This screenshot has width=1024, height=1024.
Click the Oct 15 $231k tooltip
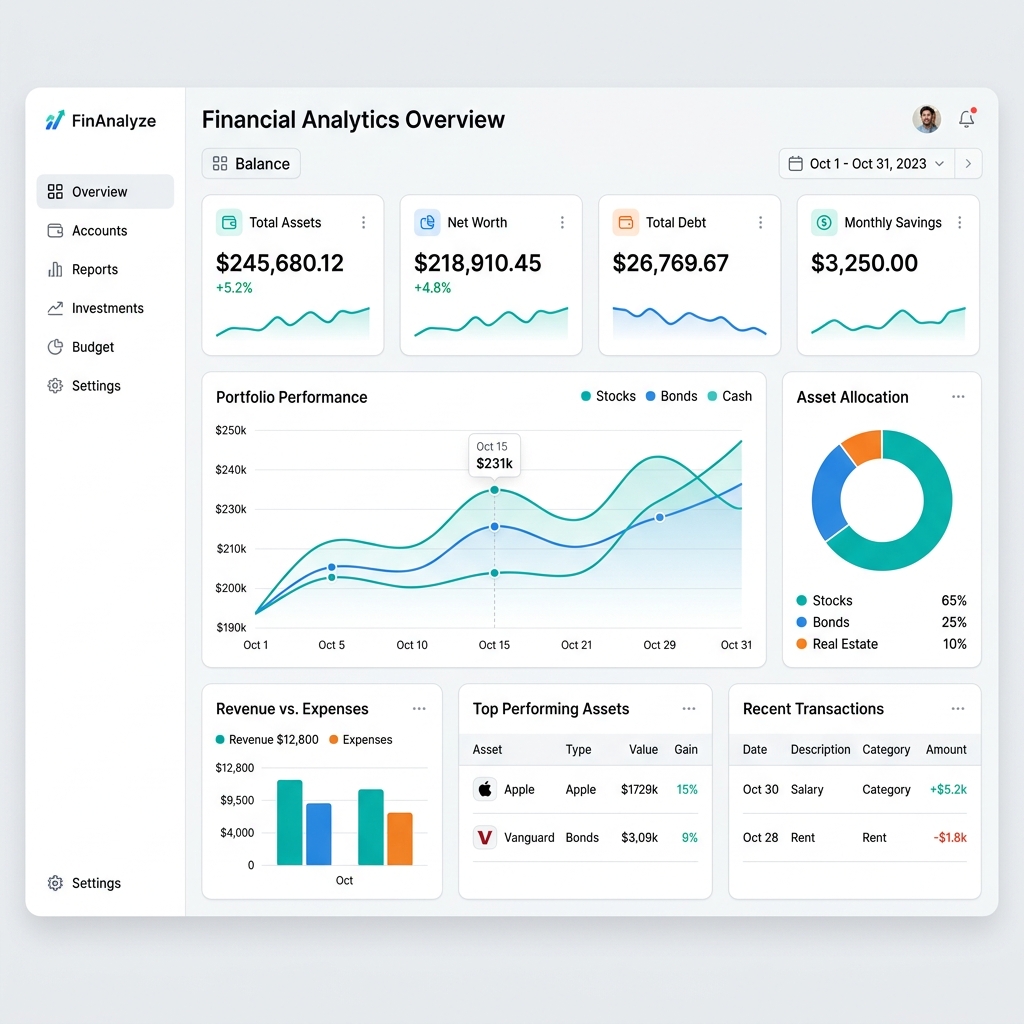click(494, 455)
